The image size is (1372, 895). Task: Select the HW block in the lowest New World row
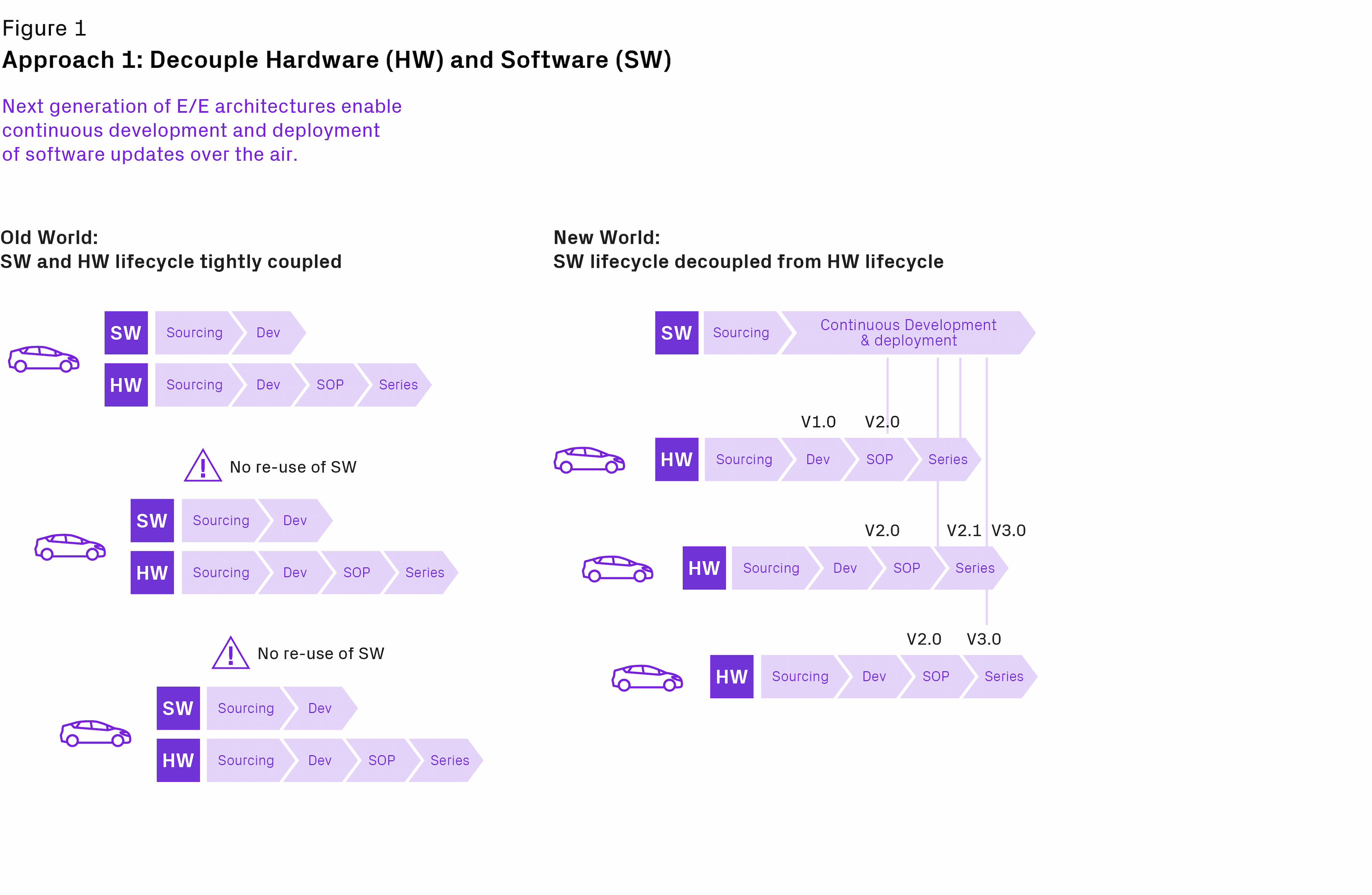pyautogui.click(x=732, y=676)
